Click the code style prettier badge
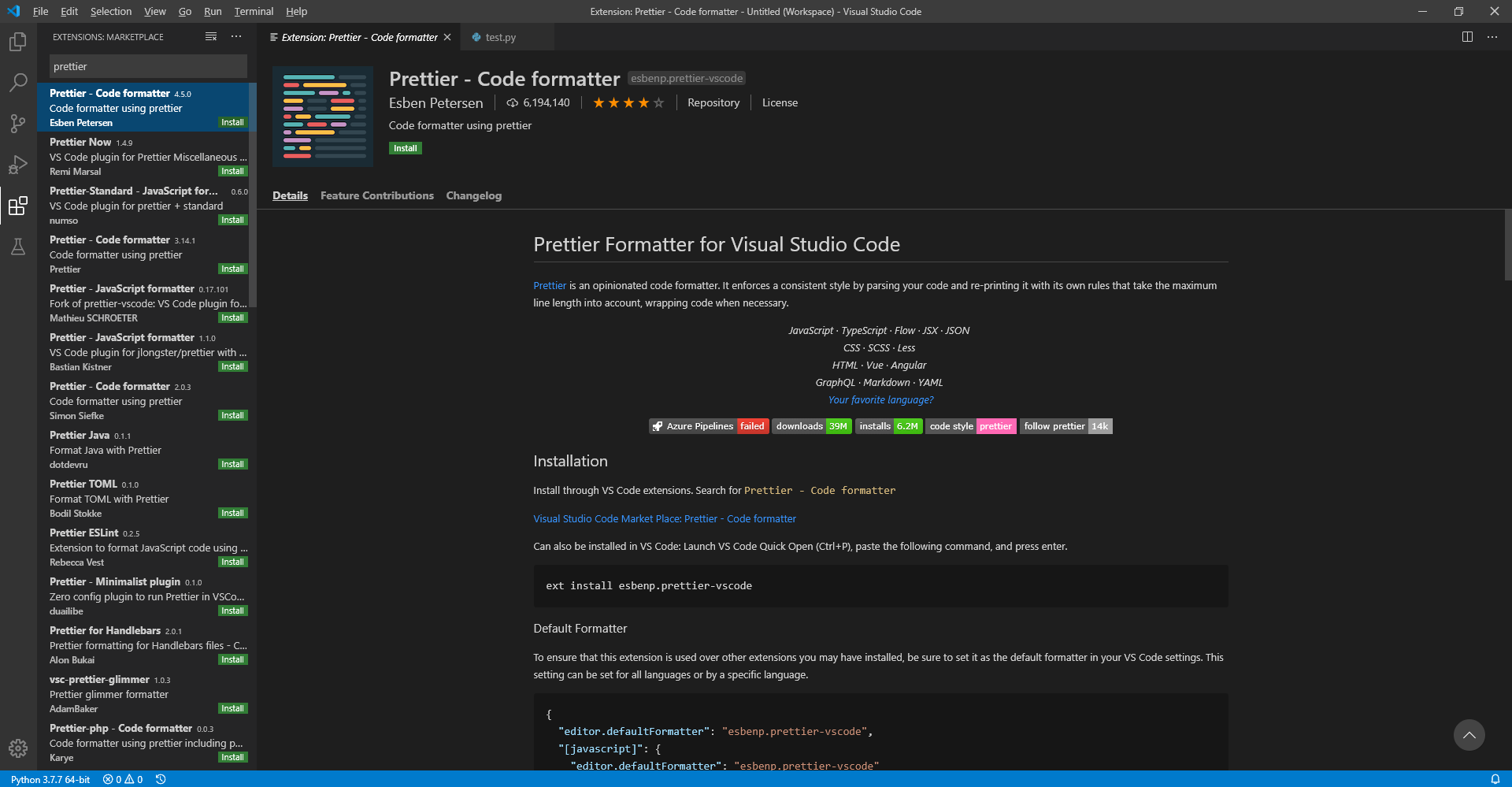 coord(971,426)
